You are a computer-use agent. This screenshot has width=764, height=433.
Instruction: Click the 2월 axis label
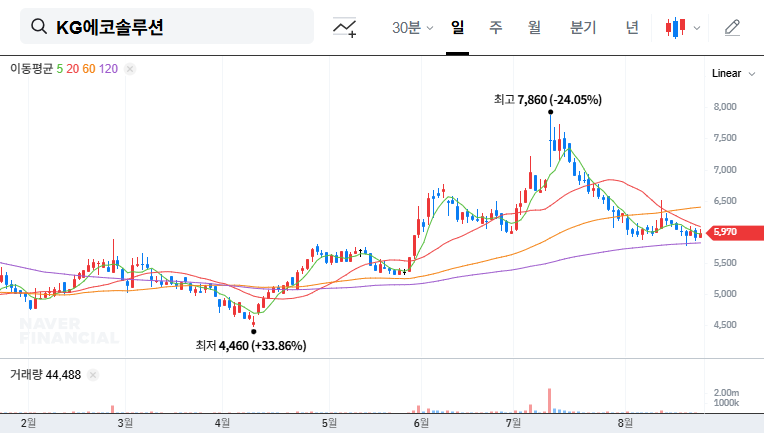28,423
